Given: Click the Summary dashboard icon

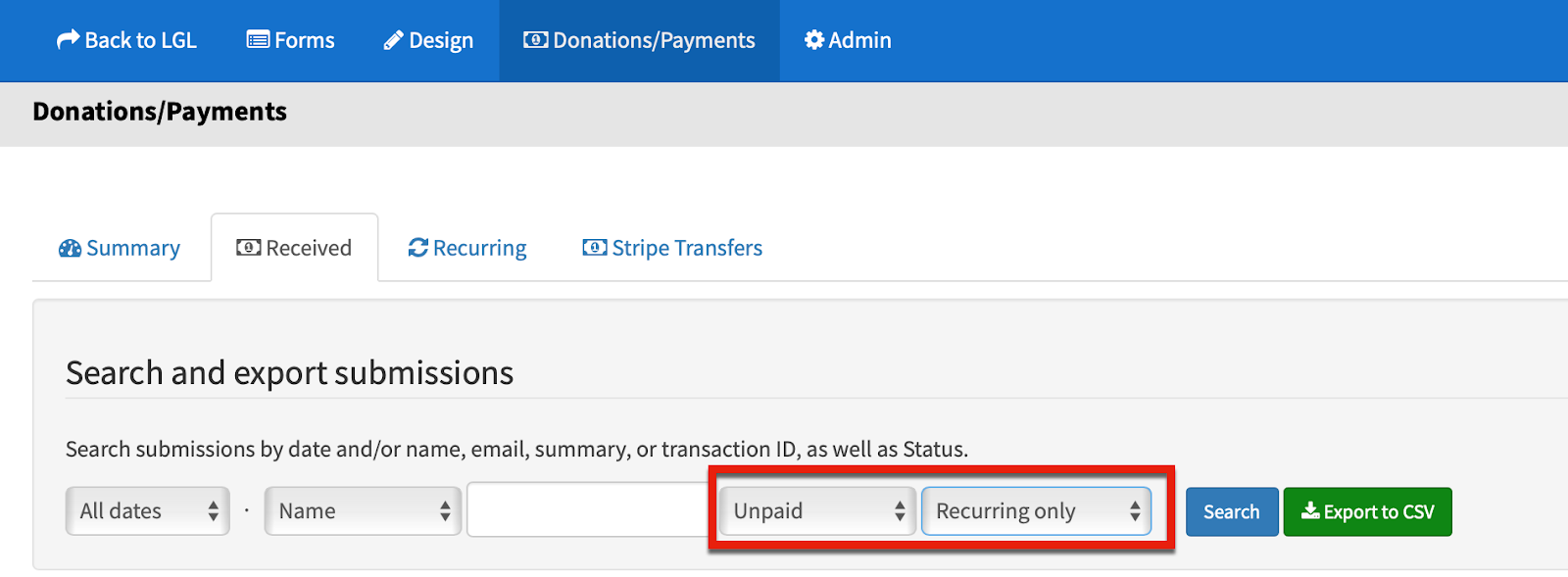Looking at the screenshot, I should [70, 248].
